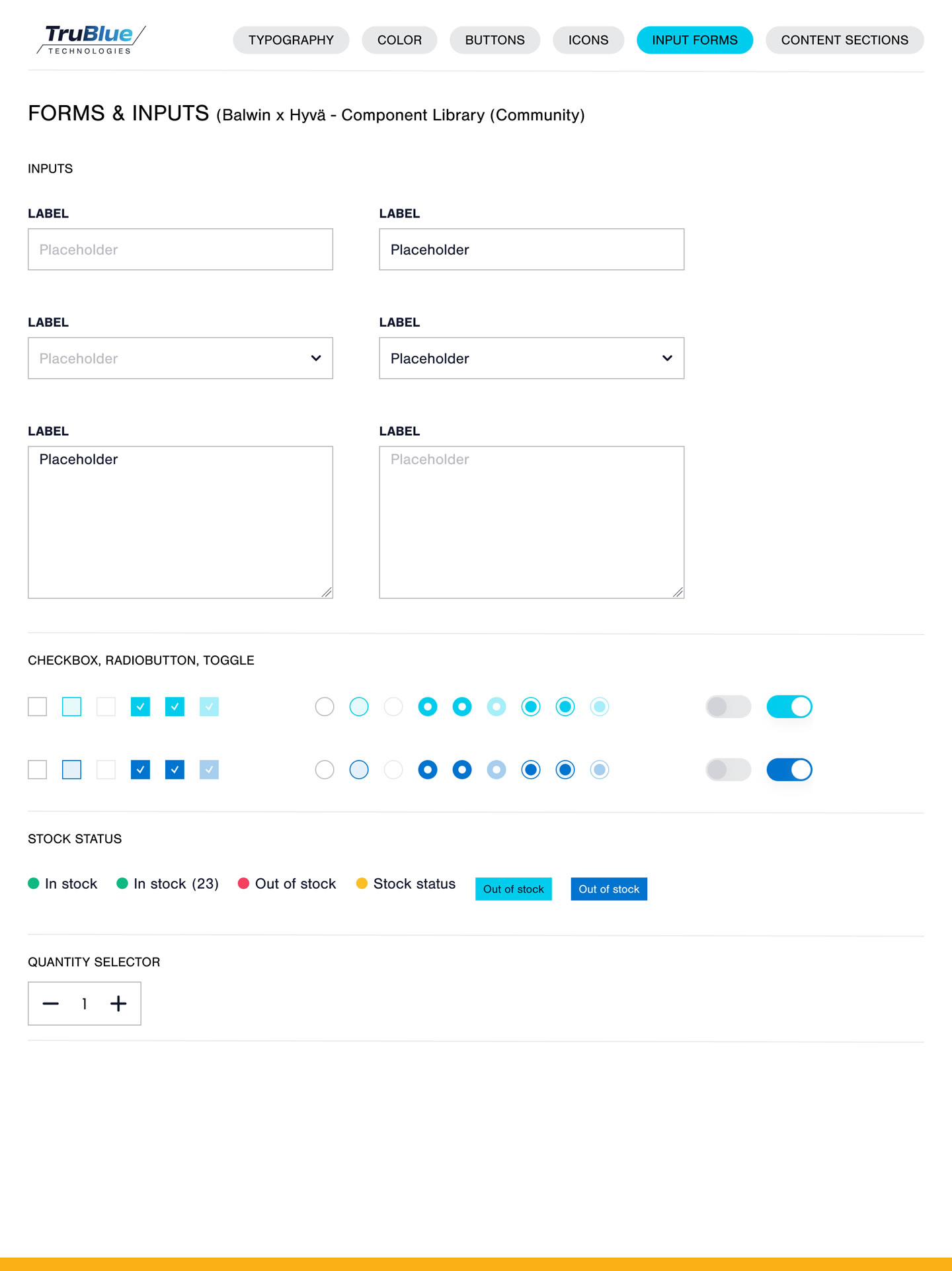Click the blue-outlined hover checkbox
The width and height of the screenshot is (952, 1271).
(x=72, y=769)
